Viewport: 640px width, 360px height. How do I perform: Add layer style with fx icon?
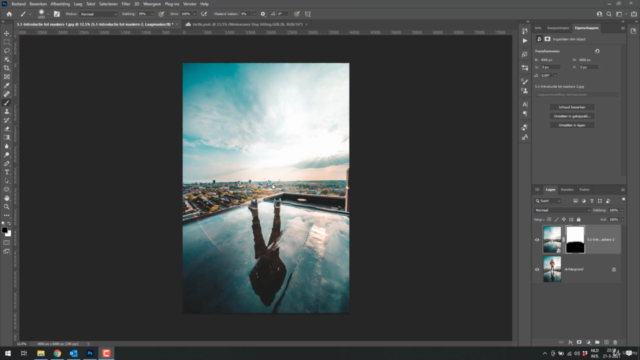pos(570,342)
